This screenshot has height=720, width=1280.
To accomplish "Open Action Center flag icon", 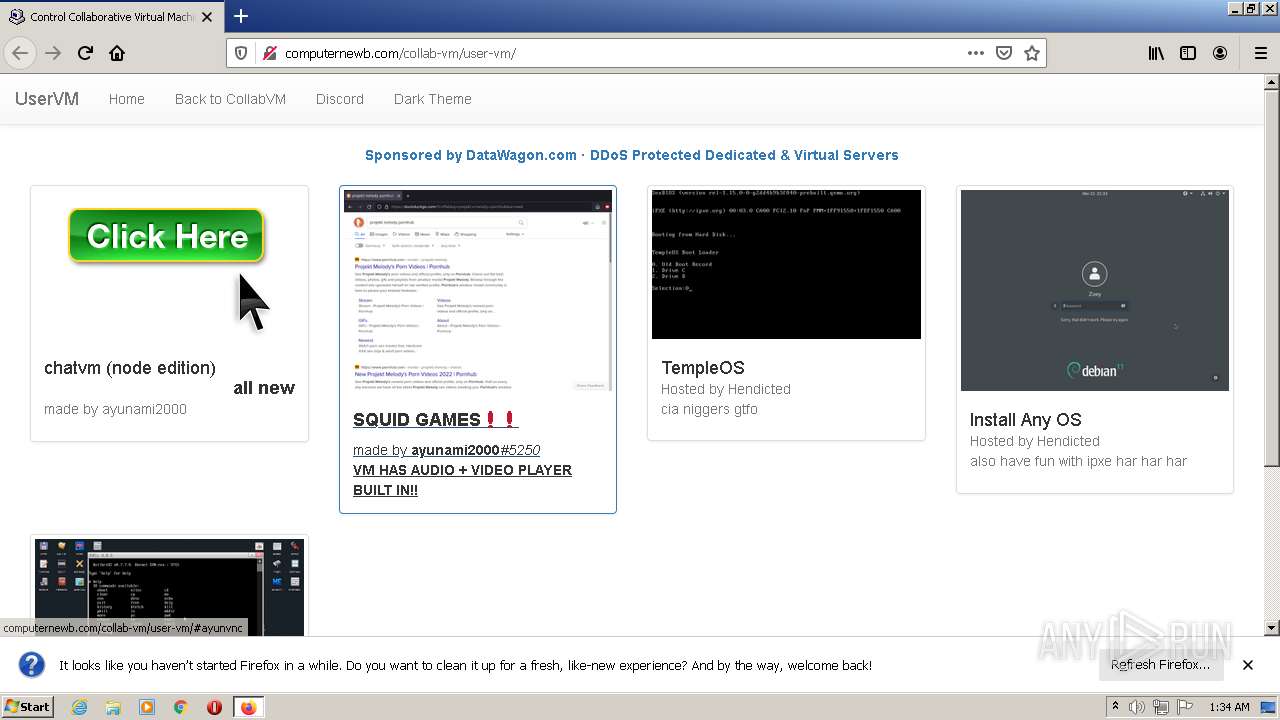I will pos(1184,707).
